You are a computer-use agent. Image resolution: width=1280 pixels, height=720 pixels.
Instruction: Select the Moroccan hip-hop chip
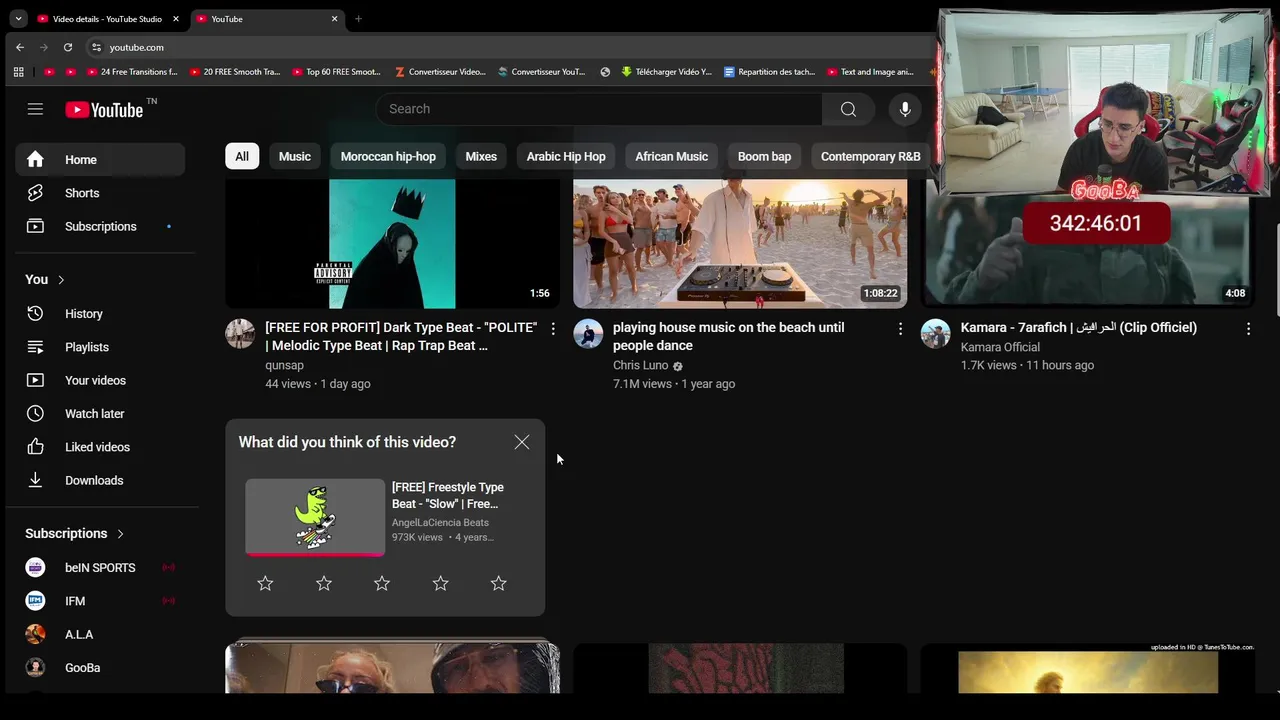click(388, 156)
